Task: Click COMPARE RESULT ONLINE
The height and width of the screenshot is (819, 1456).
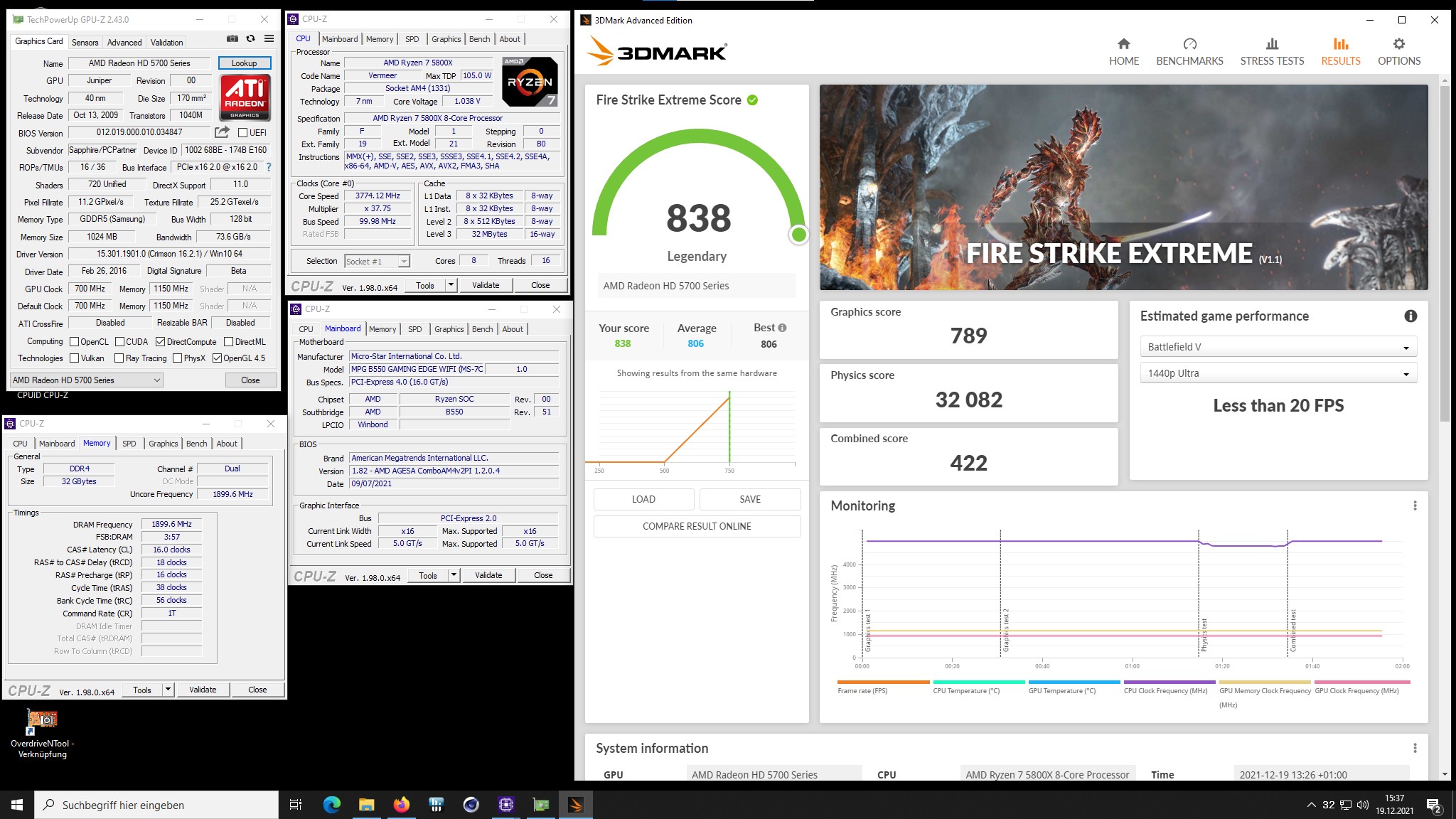Action: coord(697,526)
